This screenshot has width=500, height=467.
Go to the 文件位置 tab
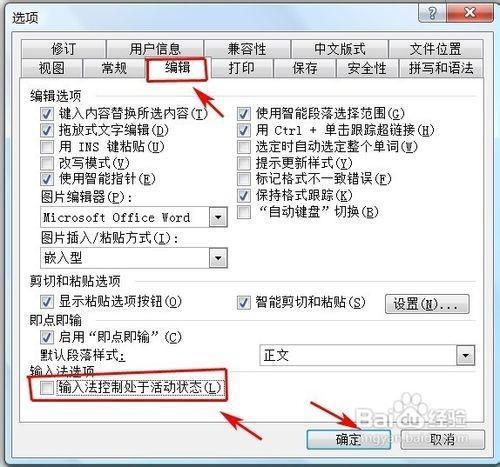pyautogui.click(x=436, y=49)
